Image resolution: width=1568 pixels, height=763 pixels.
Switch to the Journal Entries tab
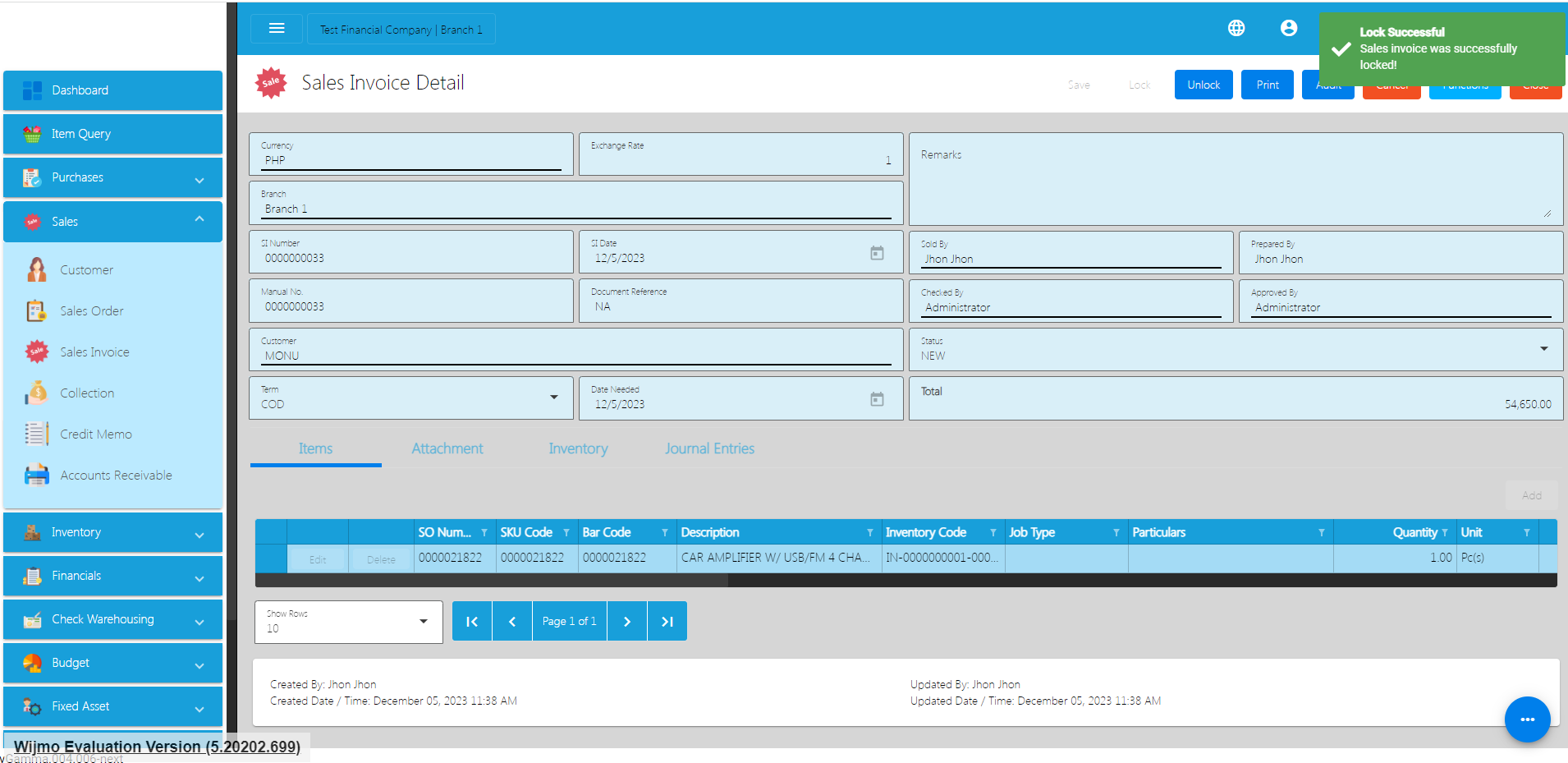pos(709,448)
